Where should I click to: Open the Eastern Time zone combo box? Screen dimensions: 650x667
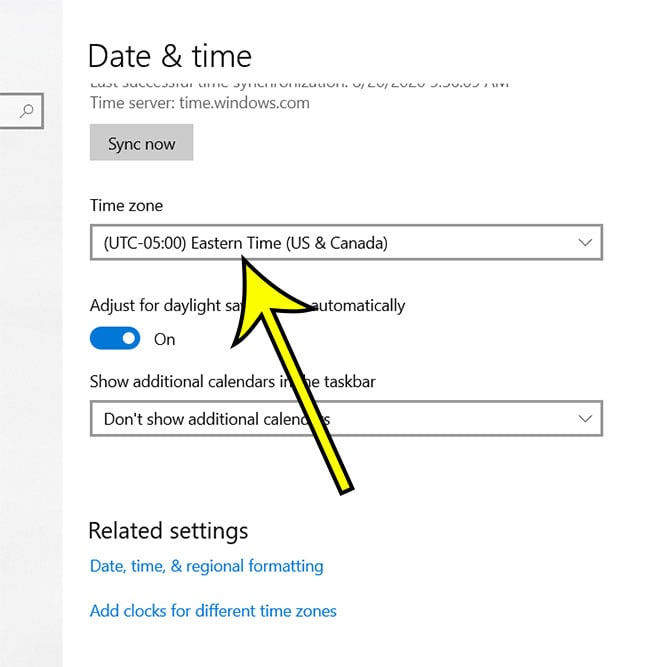(x=330, y=243)
